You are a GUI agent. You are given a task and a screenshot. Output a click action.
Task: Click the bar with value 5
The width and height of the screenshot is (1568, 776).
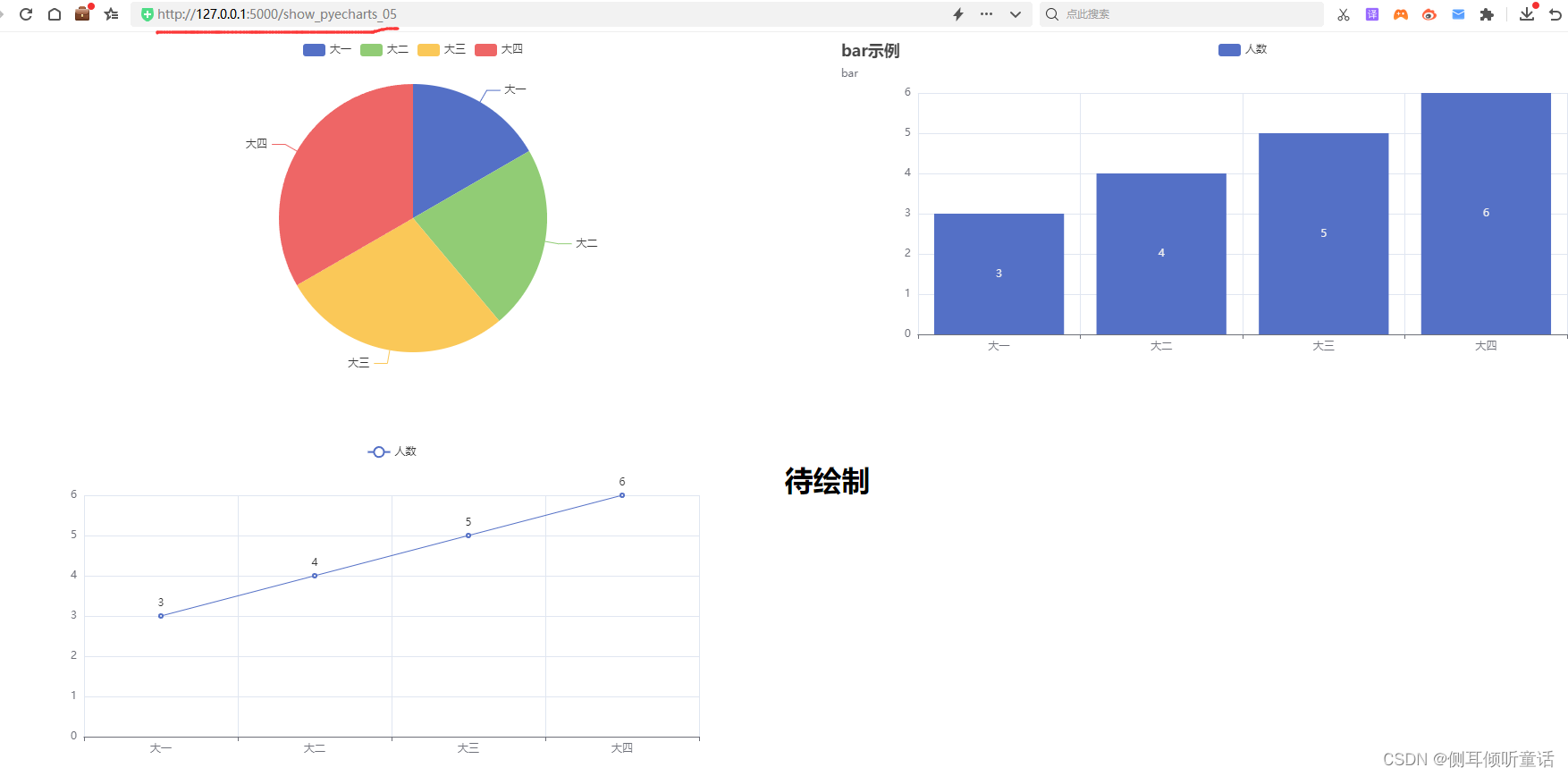(1323, 233)
